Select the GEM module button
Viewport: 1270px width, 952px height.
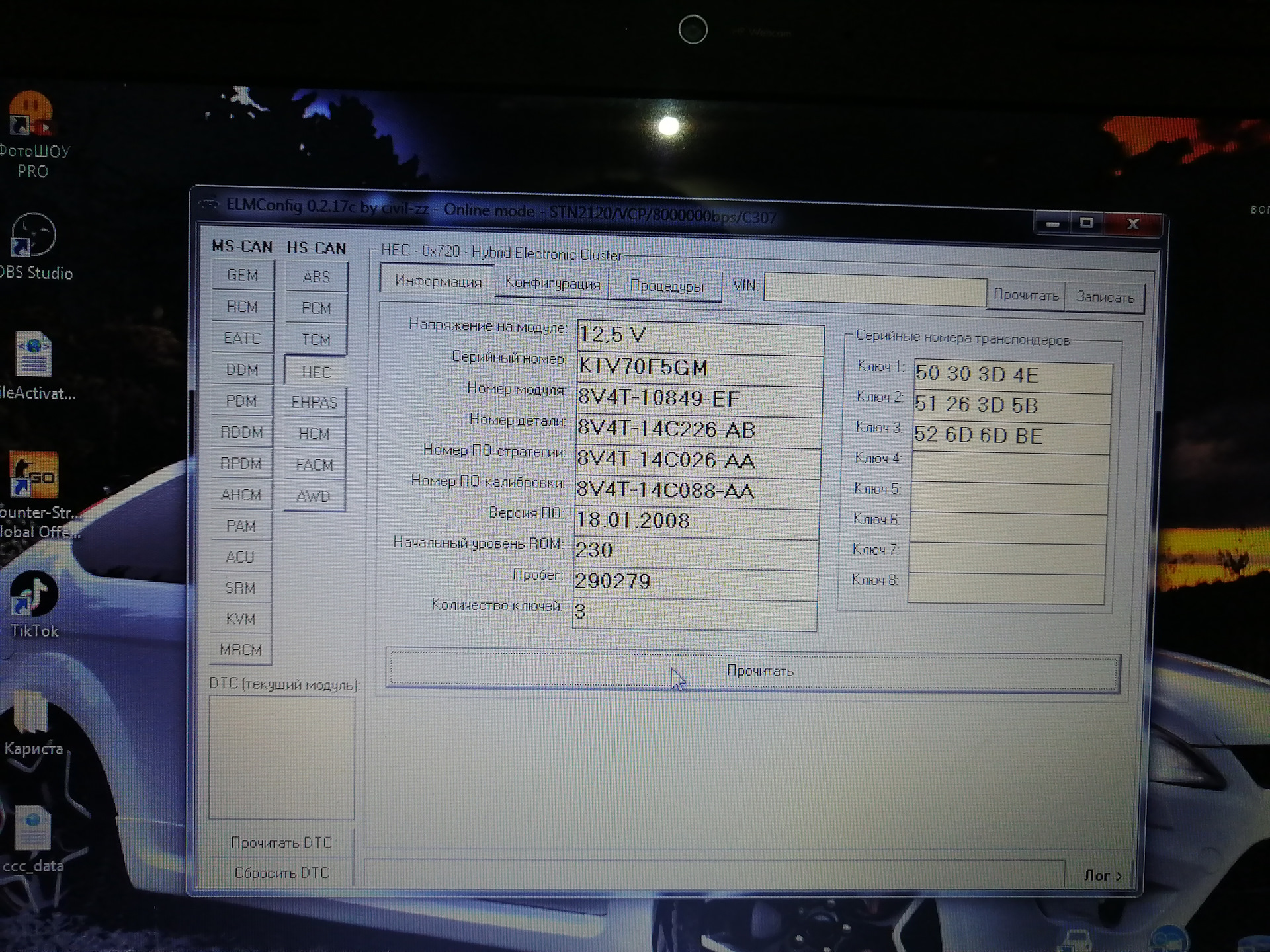coord(242,275)
